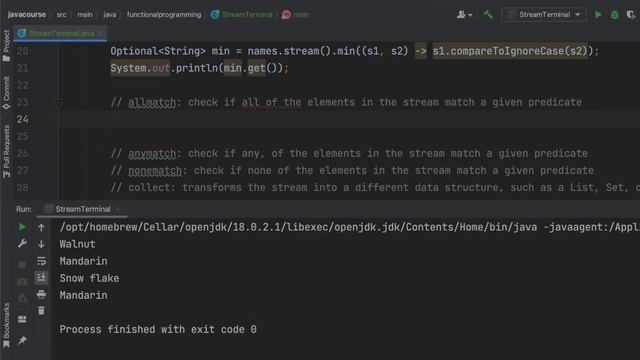The image size is (640, 360).
Task: Toggle scroll to end of console
Action: [x=41, y=278]
